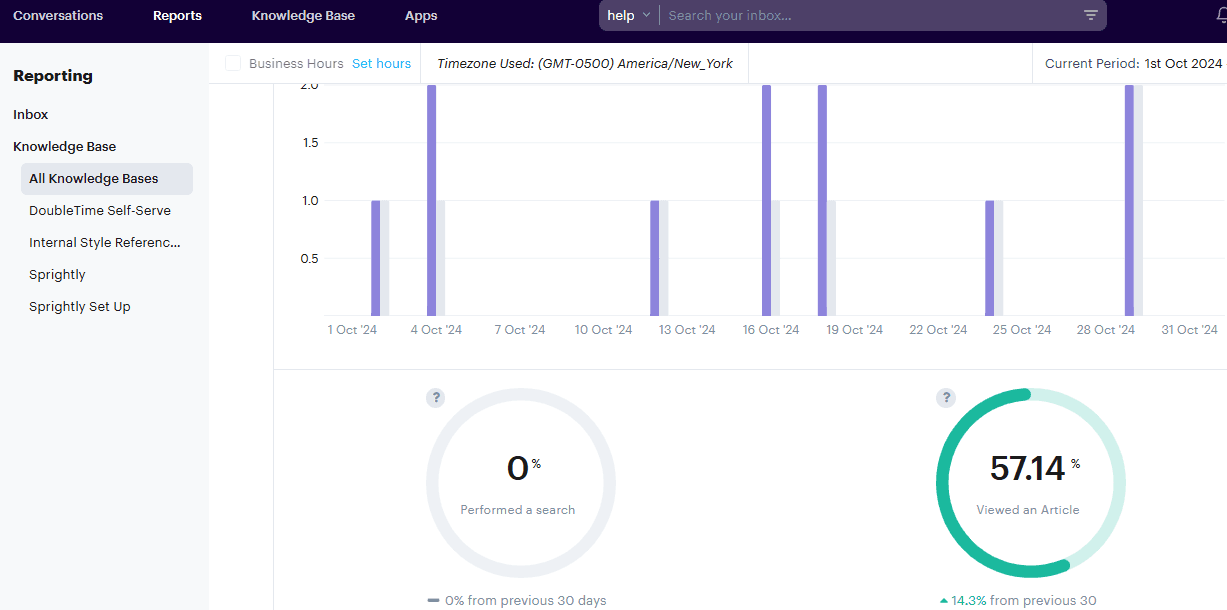Open the Apps menu
This screenshot has width=1227, height=610.
point(420,15)
